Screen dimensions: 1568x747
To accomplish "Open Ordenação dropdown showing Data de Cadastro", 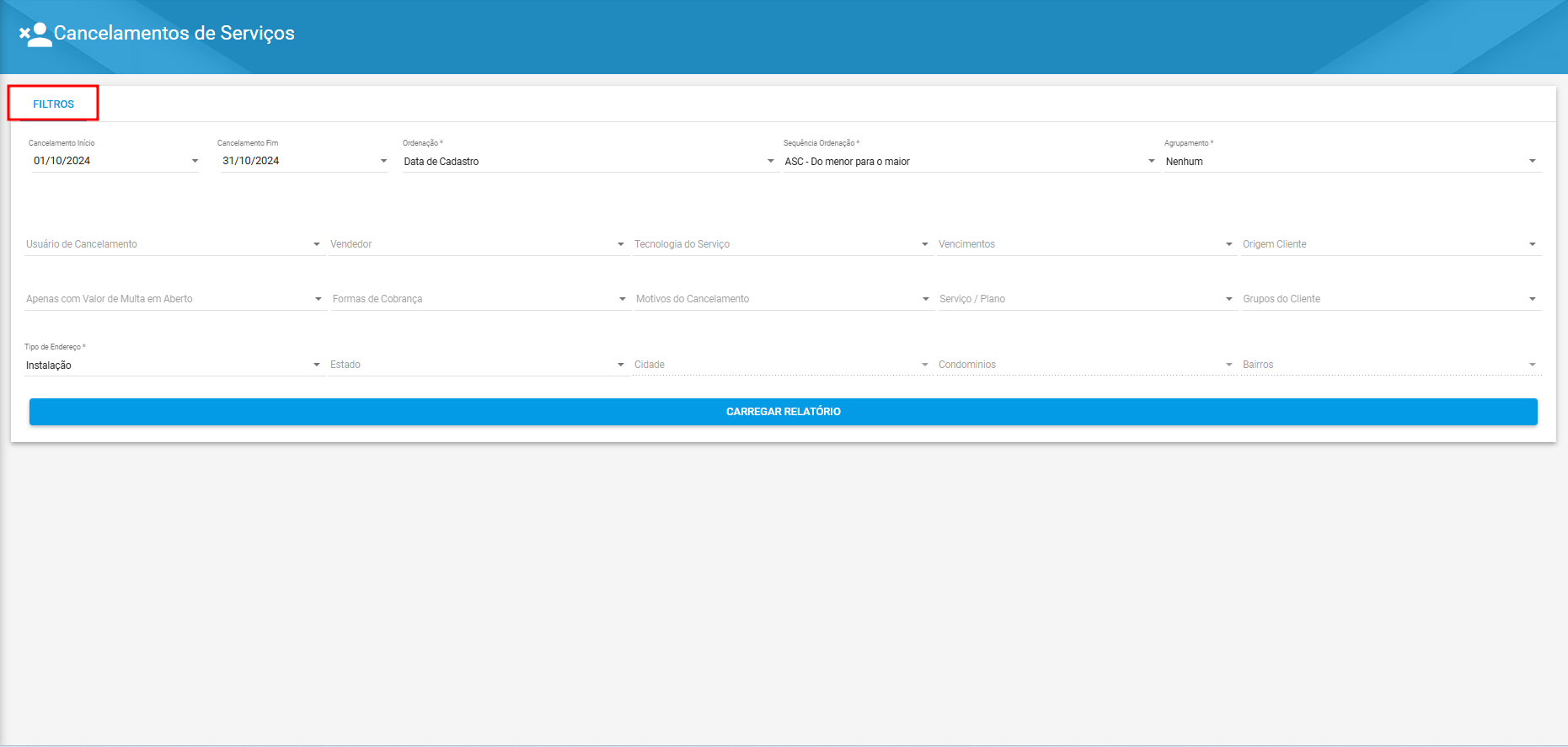I will coord(589,161).
